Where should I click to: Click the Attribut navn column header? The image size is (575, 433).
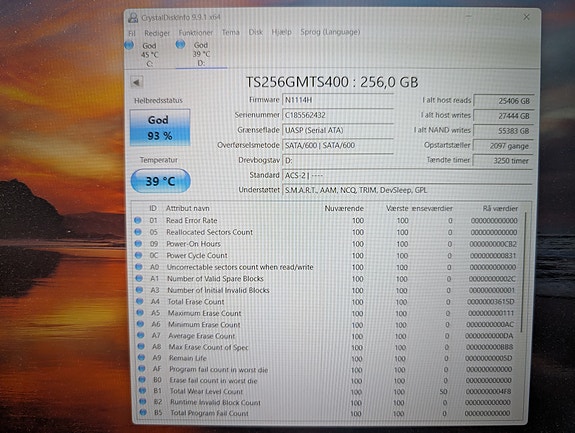[x=187, y=208]
